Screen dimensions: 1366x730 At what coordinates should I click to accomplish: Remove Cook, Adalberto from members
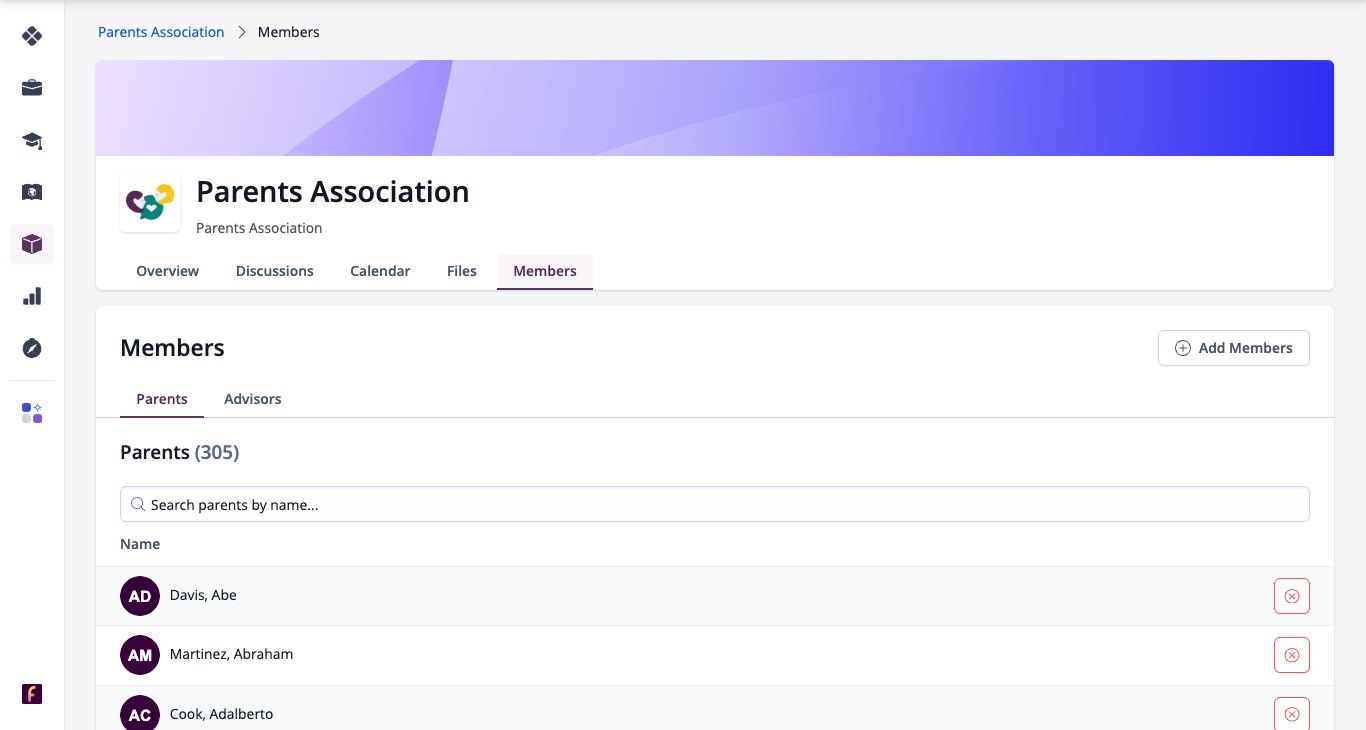(x=1291, y=714)
